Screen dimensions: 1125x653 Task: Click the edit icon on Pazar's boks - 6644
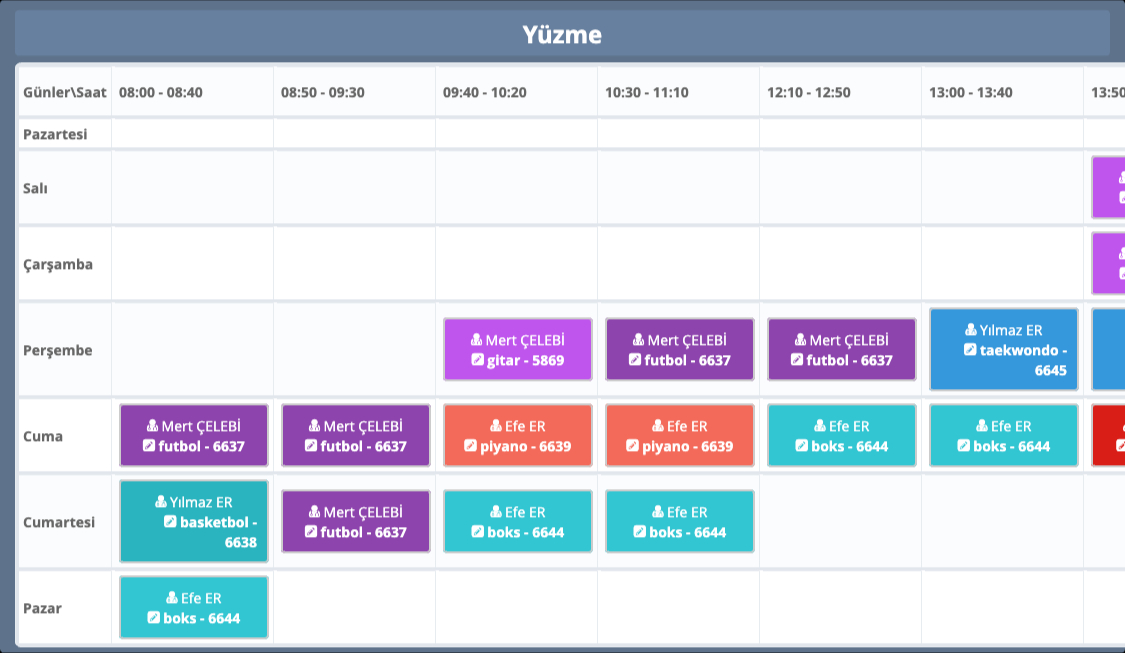click(x=153, y=618)
